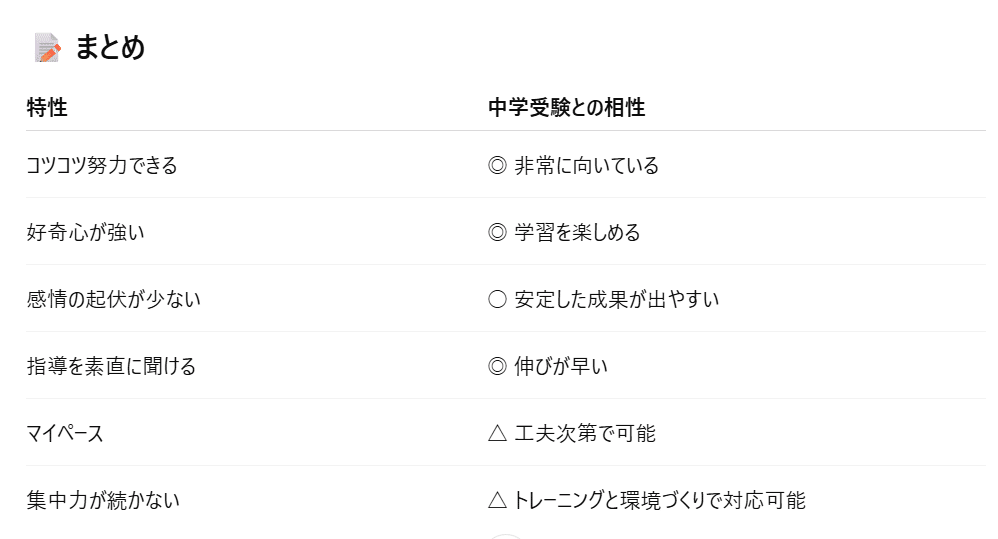
Task: Click the memo pencil icon beside まとめ
Action: (47, 47)
